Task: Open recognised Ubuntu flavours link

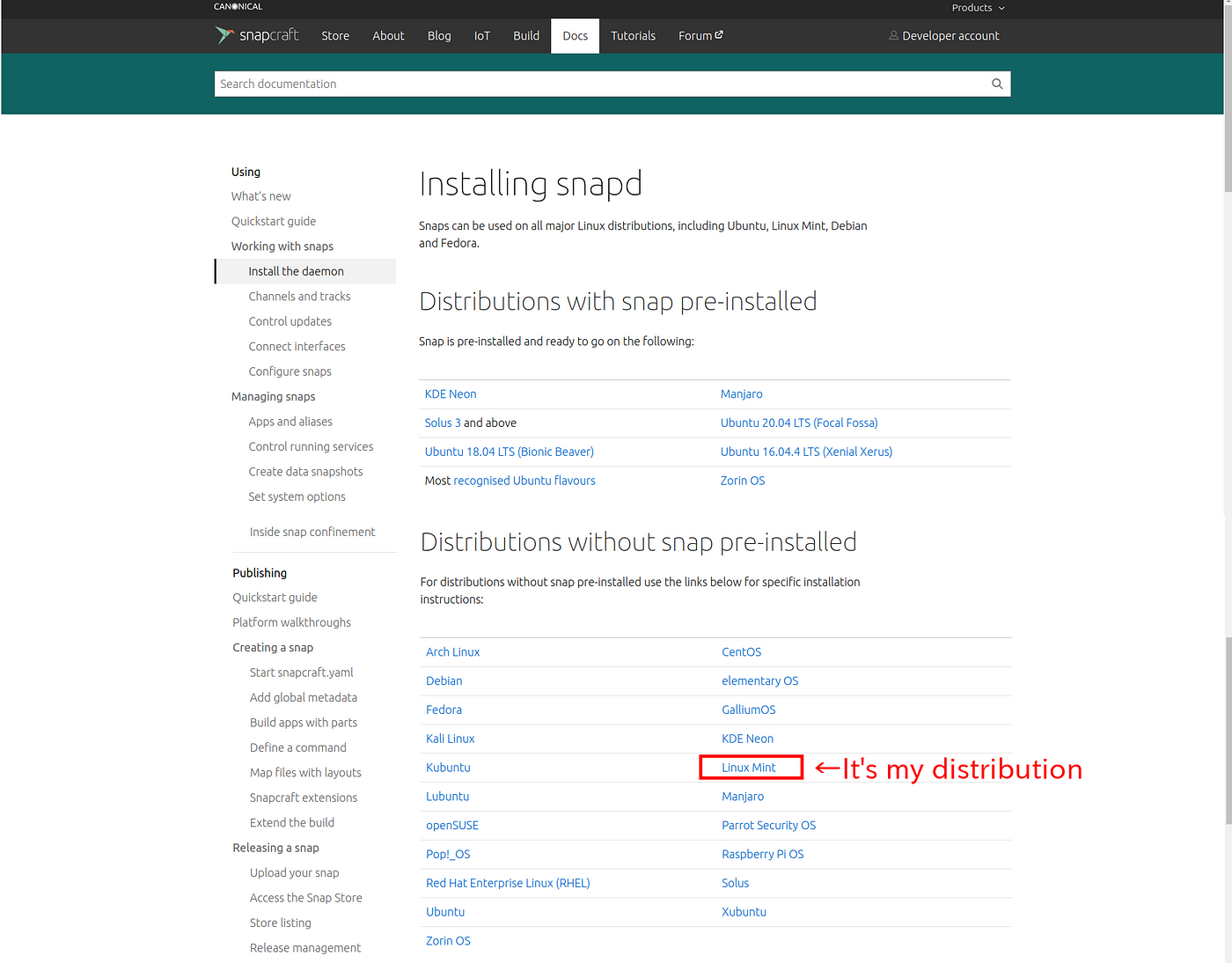Action: [524, 481]
